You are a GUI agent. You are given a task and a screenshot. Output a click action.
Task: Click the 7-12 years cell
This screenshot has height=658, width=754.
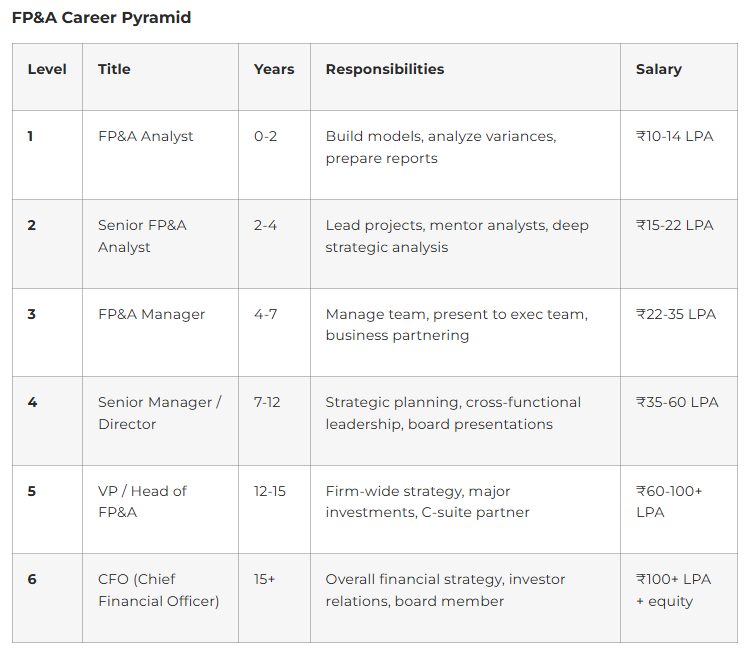click(x=267, y=402)
